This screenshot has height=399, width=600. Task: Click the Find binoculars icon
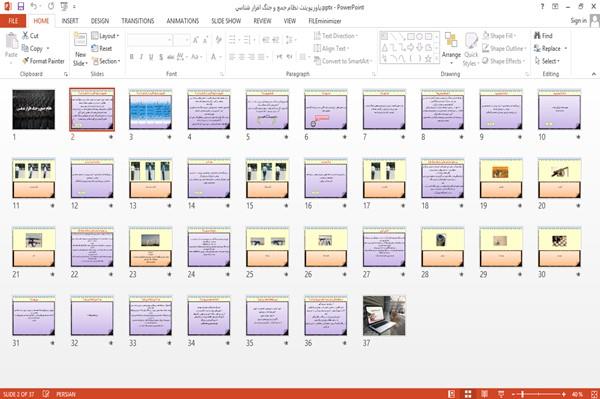pos(537,36)
